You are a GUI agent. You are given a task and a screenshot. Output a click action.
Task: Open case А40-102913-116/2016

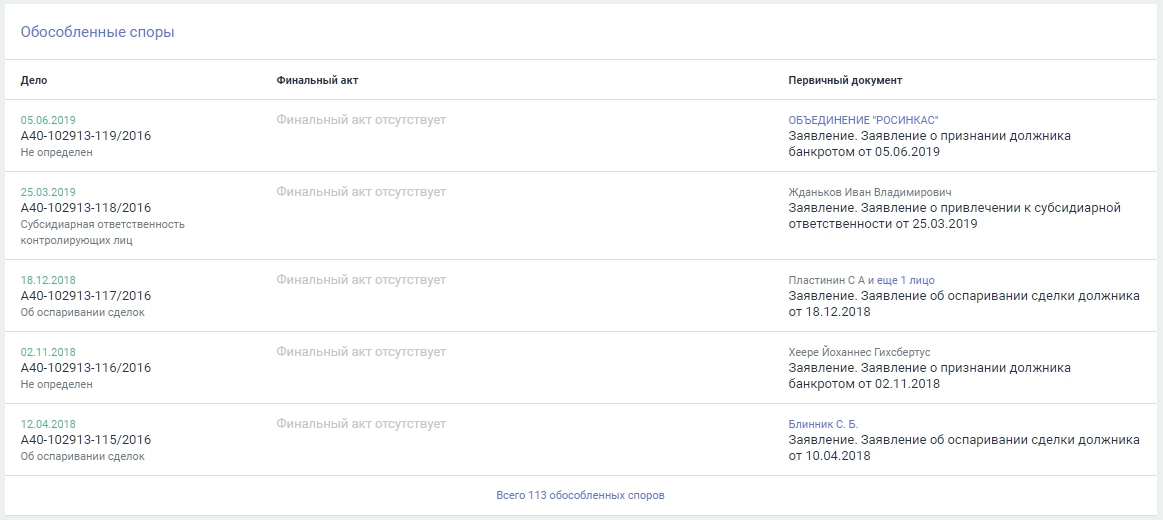(x=86, y=368)
